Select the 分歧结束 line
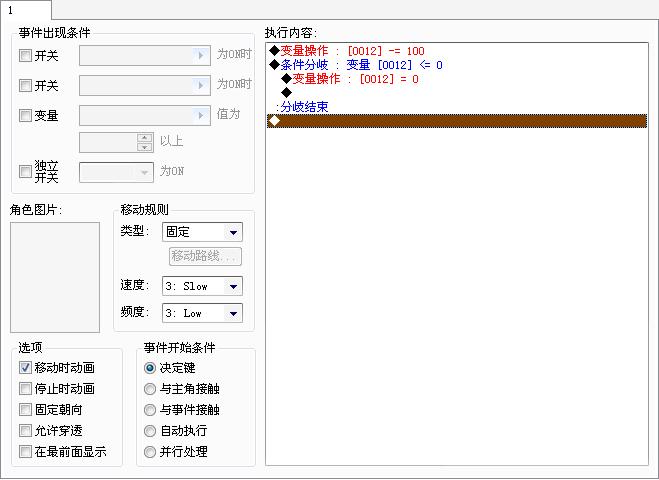 pyautogui.click(x=457, y=106)
